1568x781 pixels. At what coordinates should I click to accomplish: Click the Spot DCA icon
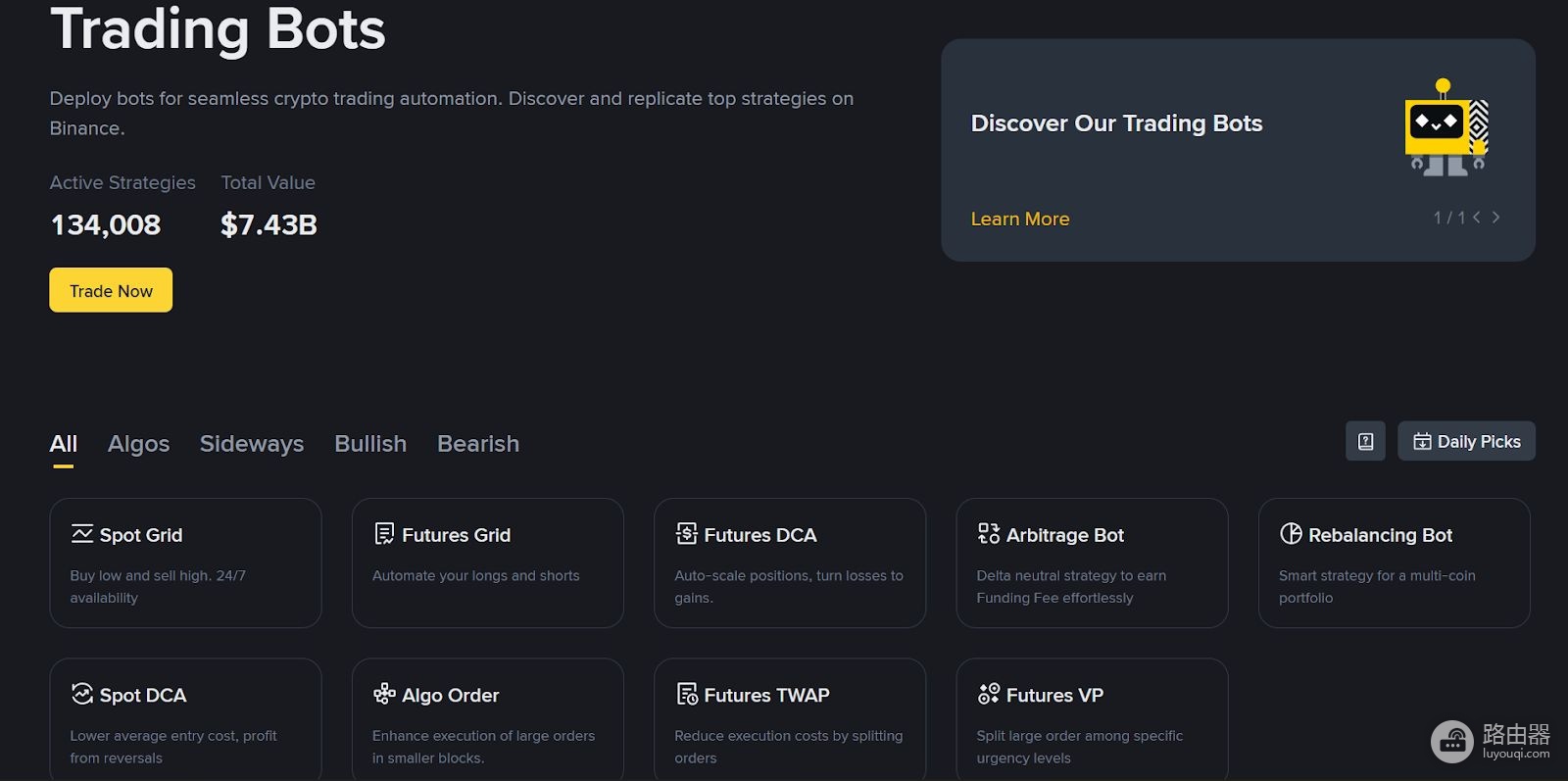click(x=82, y=694)
